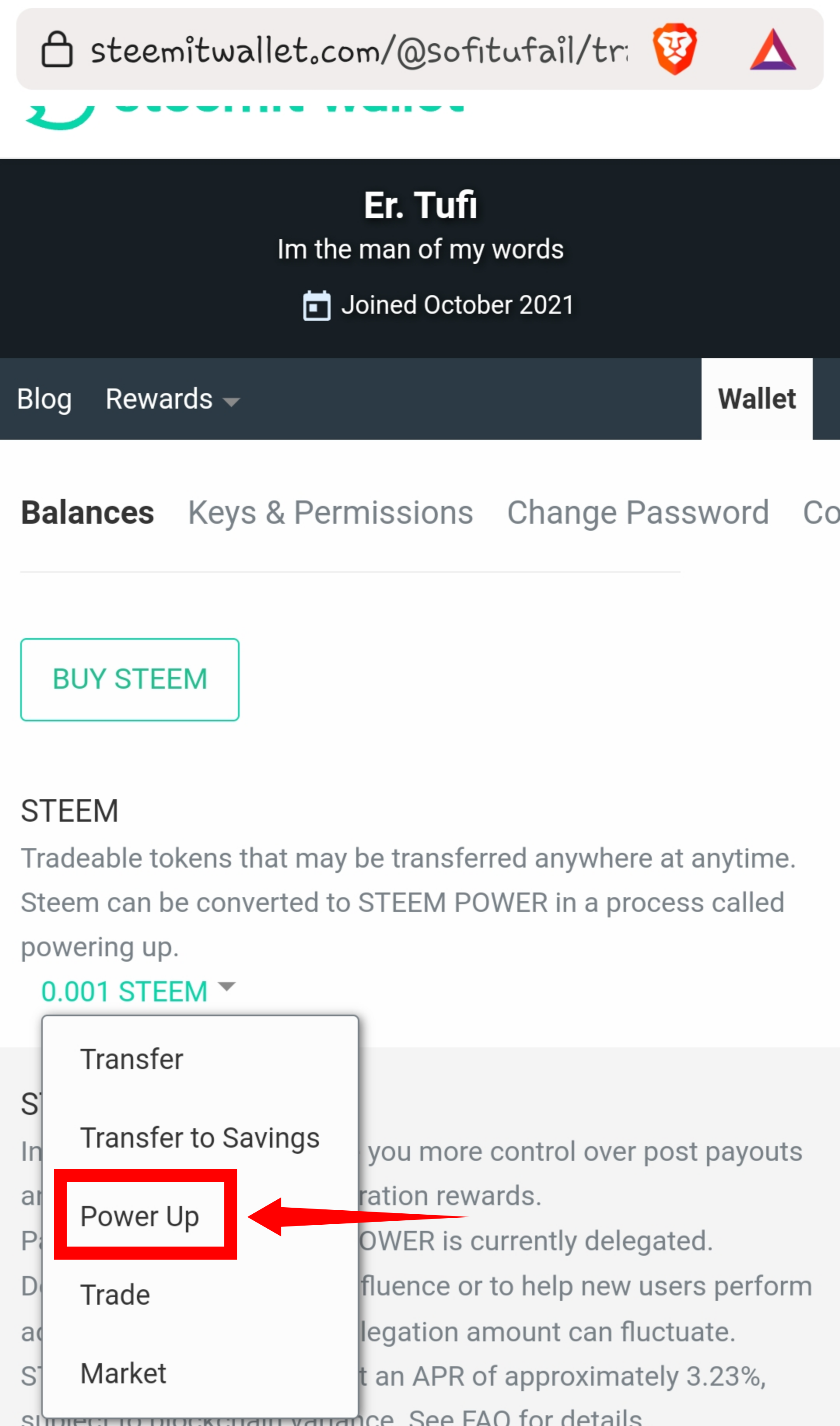Focus the steemitwallet.com URL field

(x=359, y=50)
